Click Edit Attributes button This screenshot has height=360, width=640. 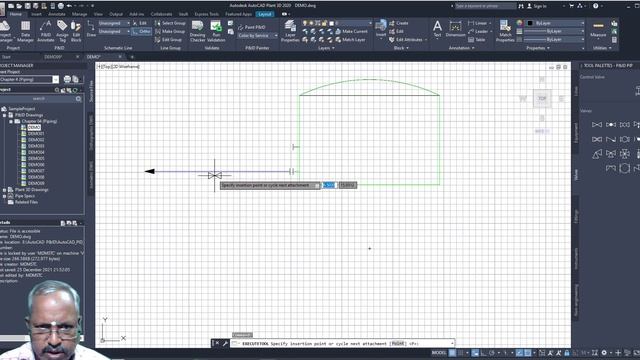point(408,40)
